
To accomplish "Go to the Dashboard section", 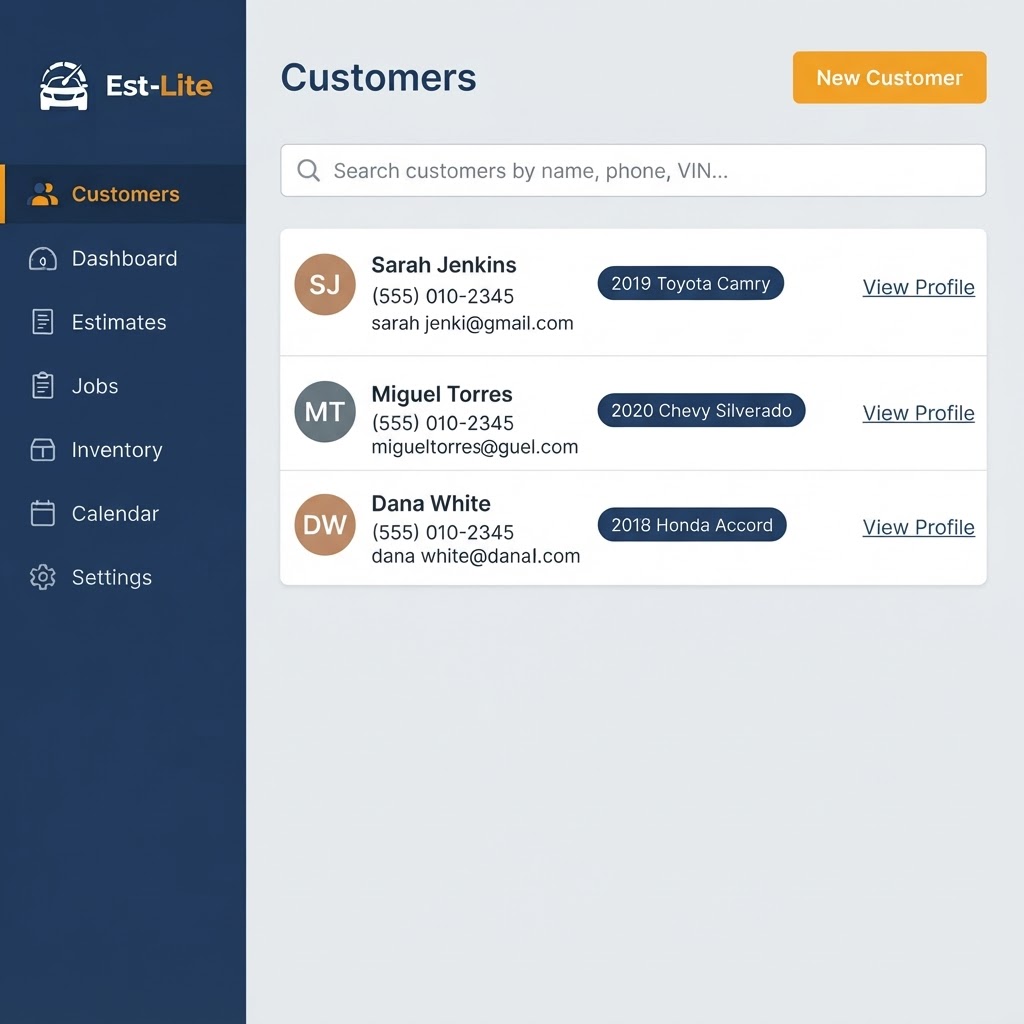I will 123,259.
